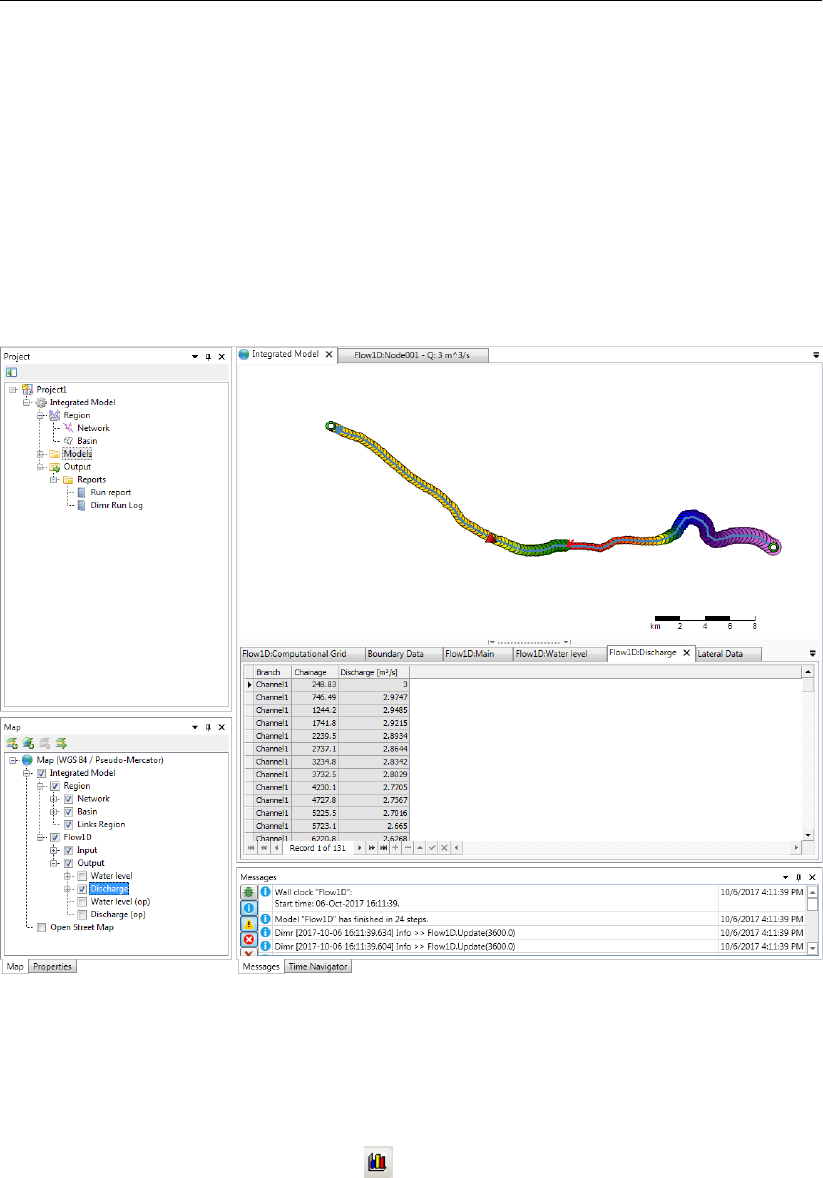
Task: Collapse the Reports folder node
Action: point(54,479)
